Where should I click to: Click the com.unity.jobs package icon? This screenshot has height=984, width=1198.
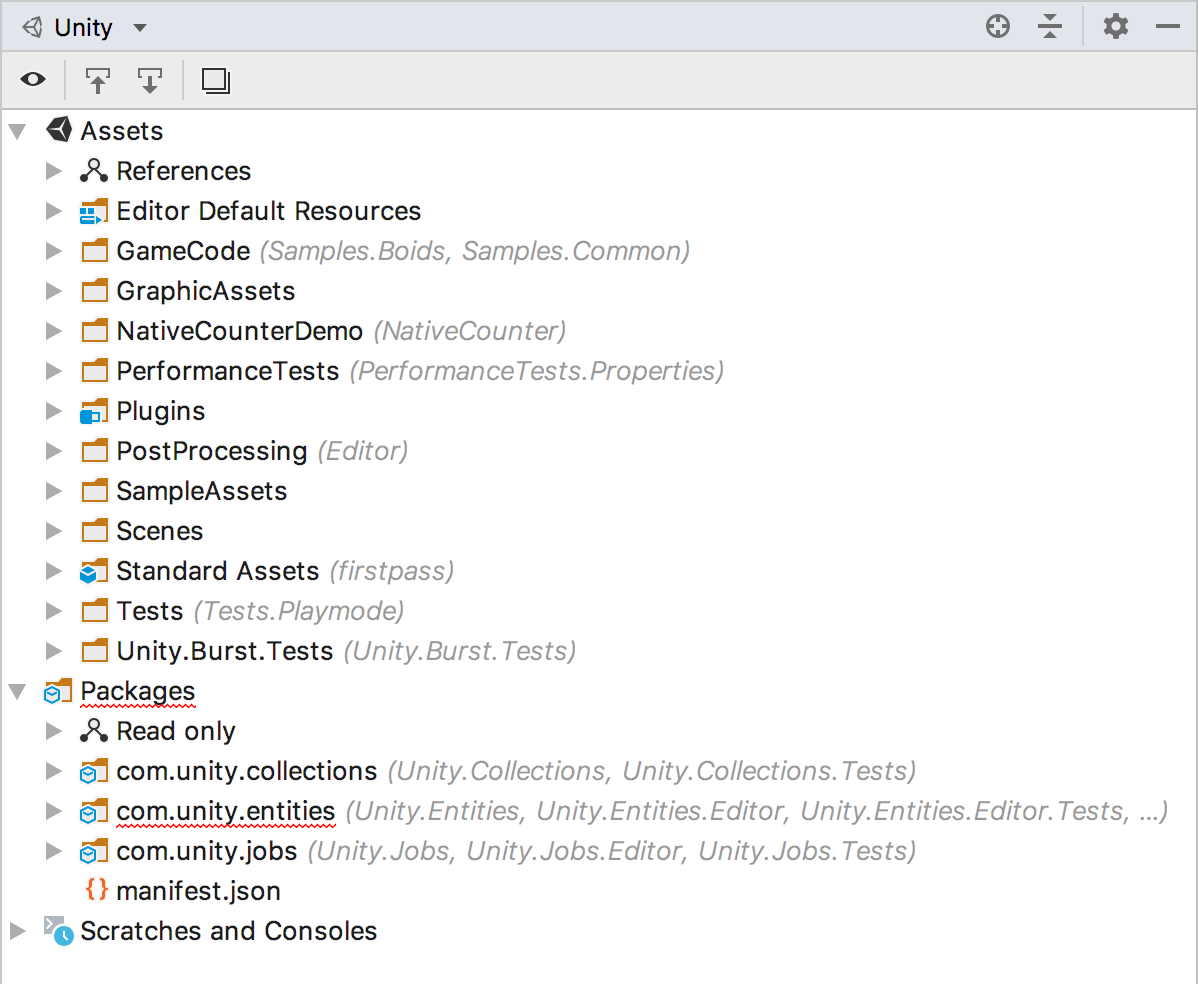coord(94,851)
